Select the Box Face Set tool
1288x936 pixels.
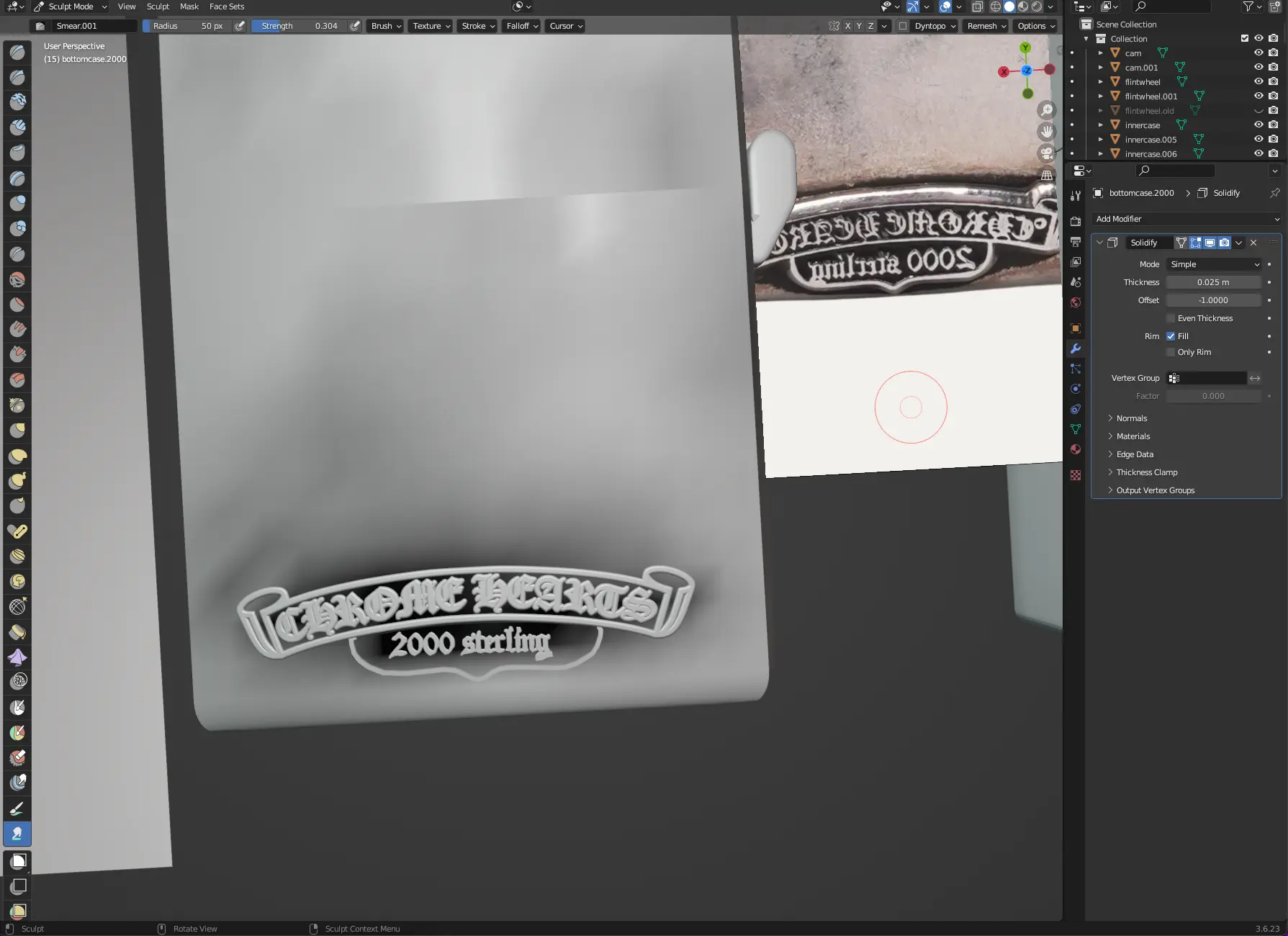coord(17,911)
